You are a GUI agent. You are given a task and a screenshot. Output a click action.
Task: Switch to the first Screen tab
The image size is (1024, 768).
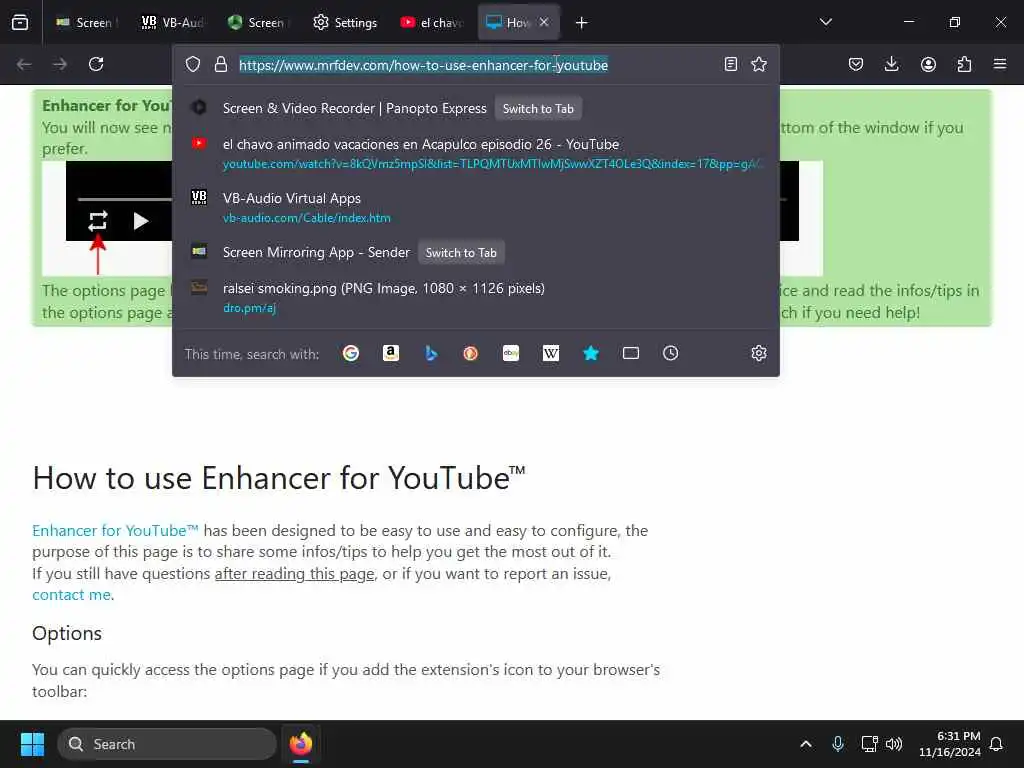pyautogui.click(x=86, y=22)
